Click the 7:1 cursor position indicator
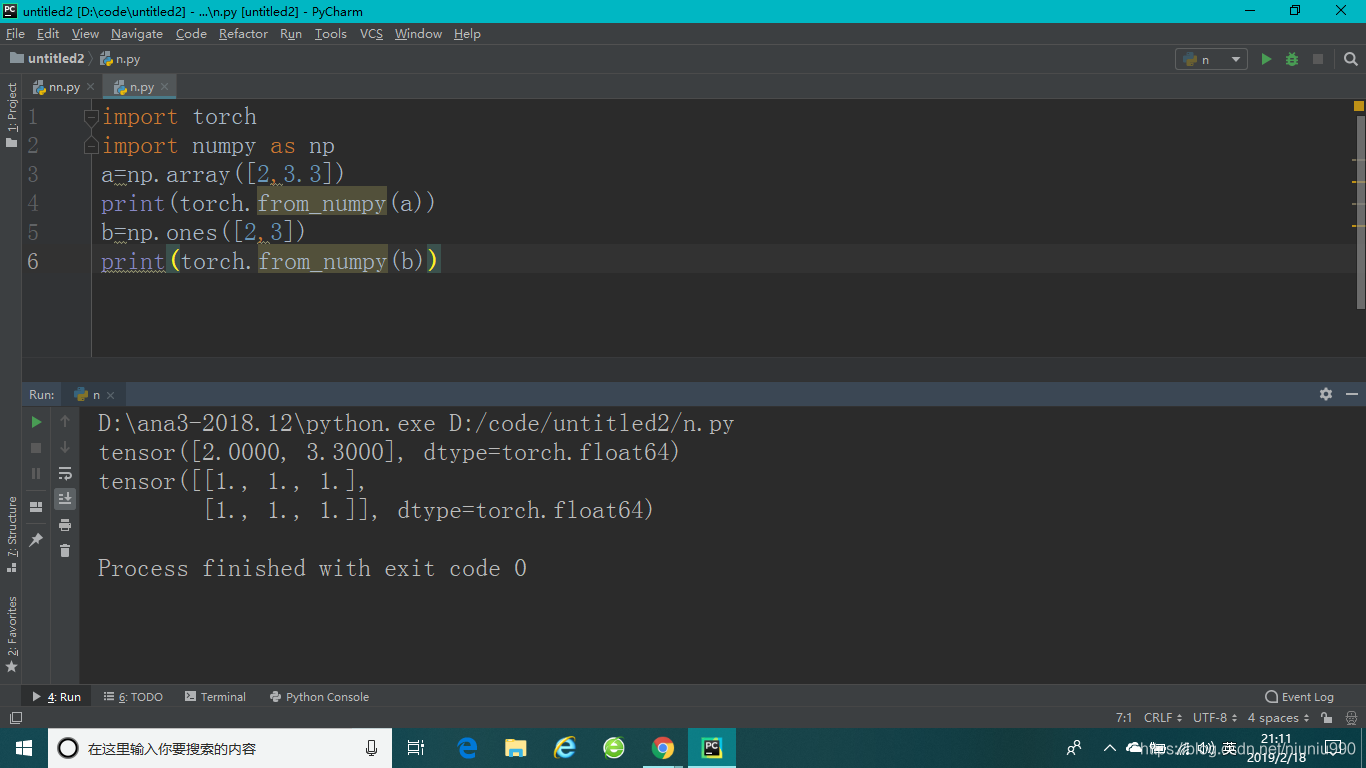Image resolution: width=1366 pixels, height=768 pixels. (1124, 718)
